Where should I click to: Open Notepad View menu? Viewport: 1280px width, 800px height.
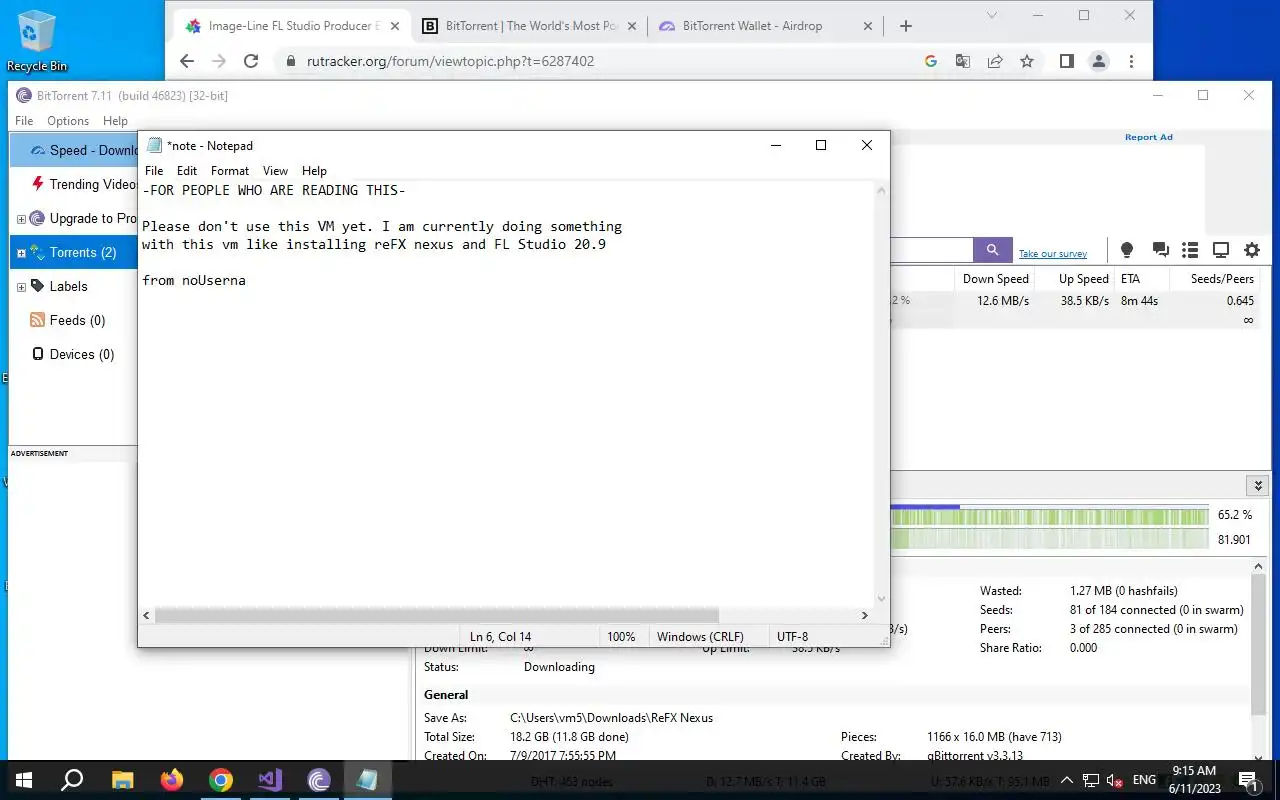coord(275,171)
